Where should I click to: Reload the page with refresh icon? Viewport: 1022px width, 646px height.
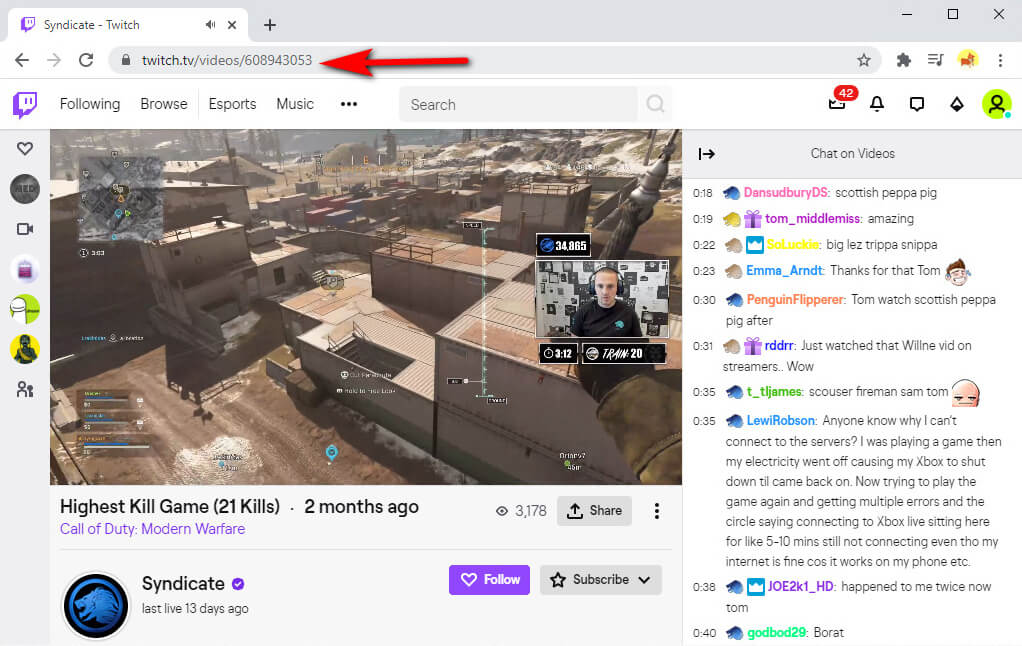[x=86, y=60]
